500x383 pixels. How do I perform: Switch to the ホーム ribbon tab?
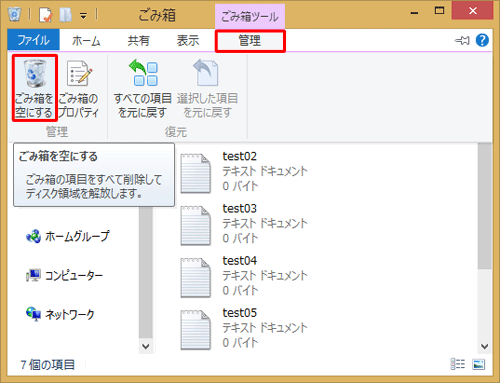[x=86, y=41]
